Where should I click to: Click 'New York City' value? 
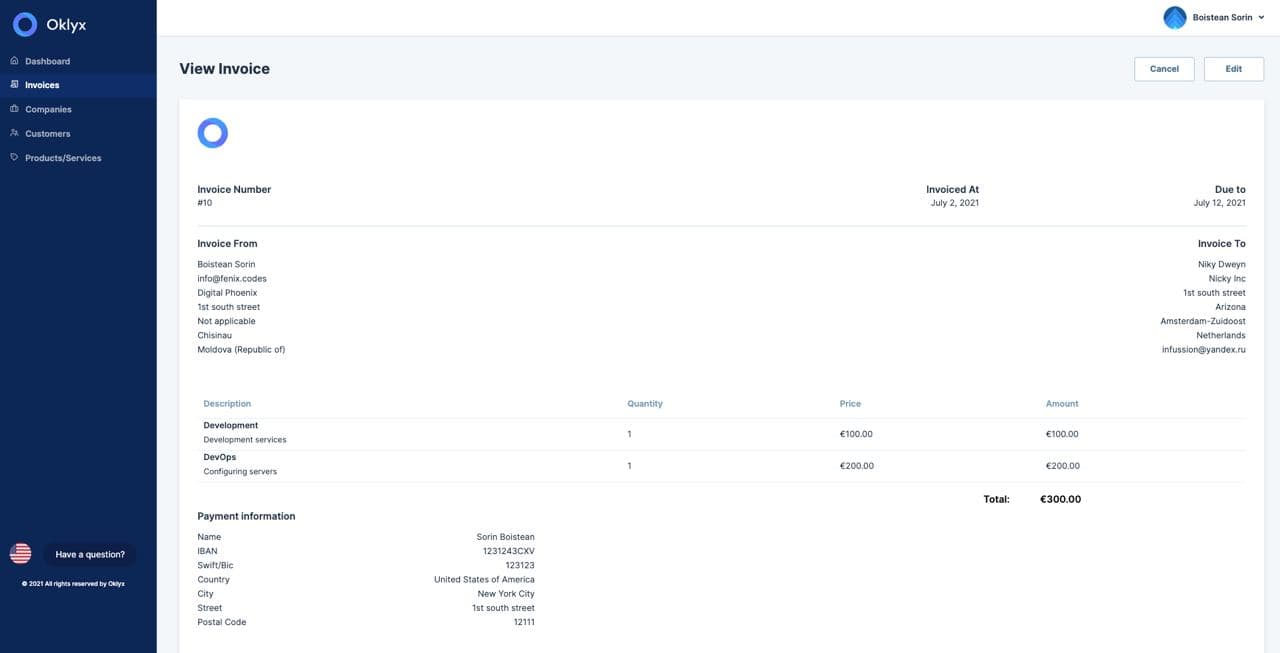[x=507, y=594]
